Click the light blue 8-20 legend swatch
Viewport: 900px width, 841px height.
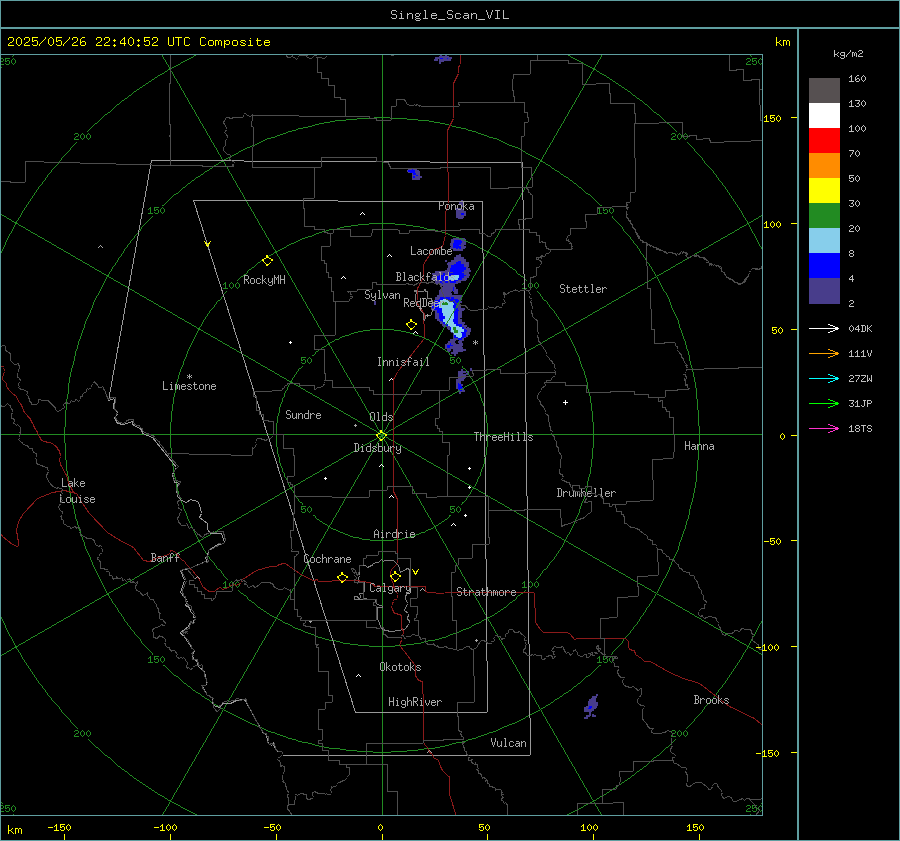824,241
